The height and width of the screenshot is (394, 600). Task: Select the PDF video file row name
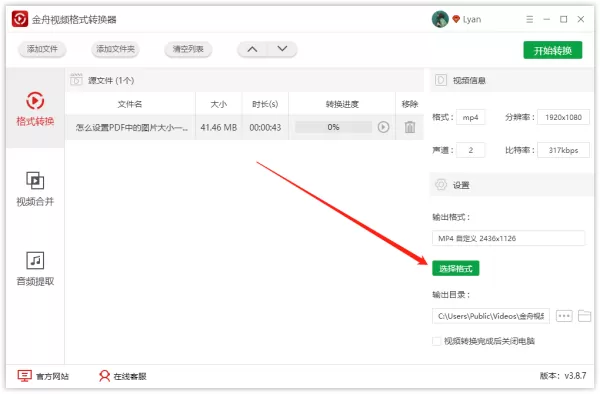click(132, 127)
